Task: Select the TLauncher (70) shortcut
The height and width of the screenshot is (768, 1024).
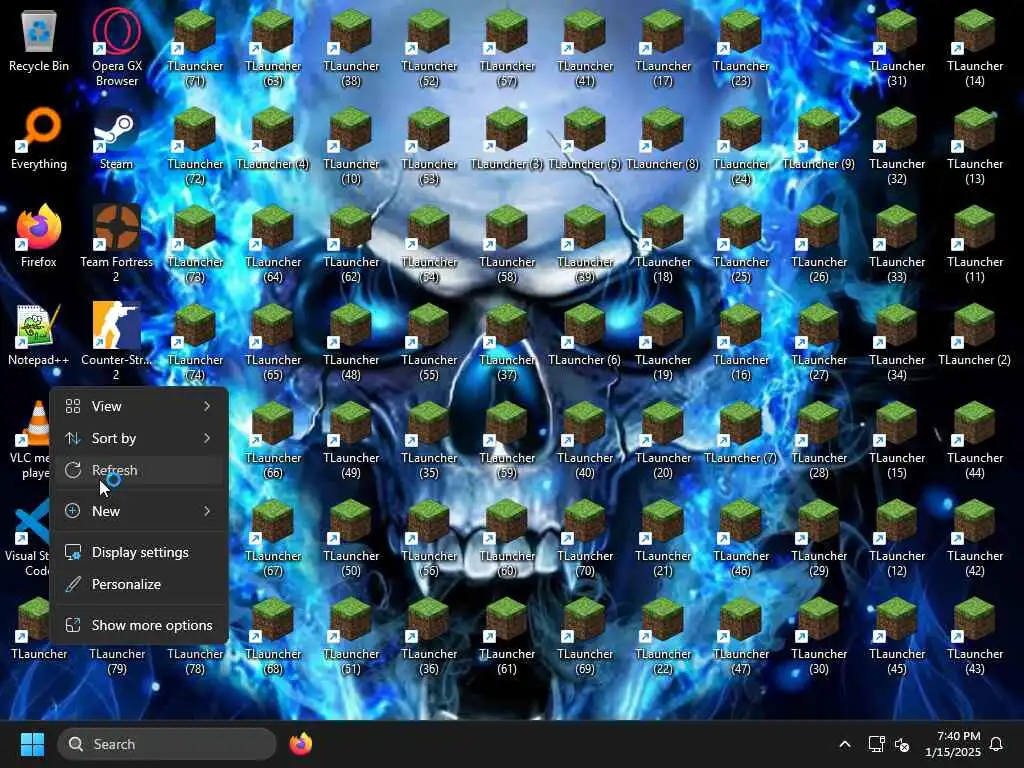Action: pos(584,537)
